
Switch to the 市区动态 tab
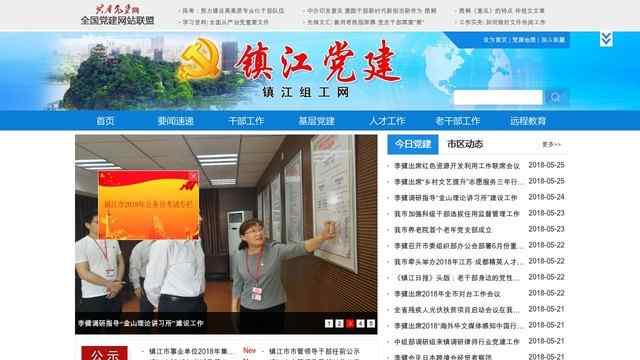(x=465, y=144)
